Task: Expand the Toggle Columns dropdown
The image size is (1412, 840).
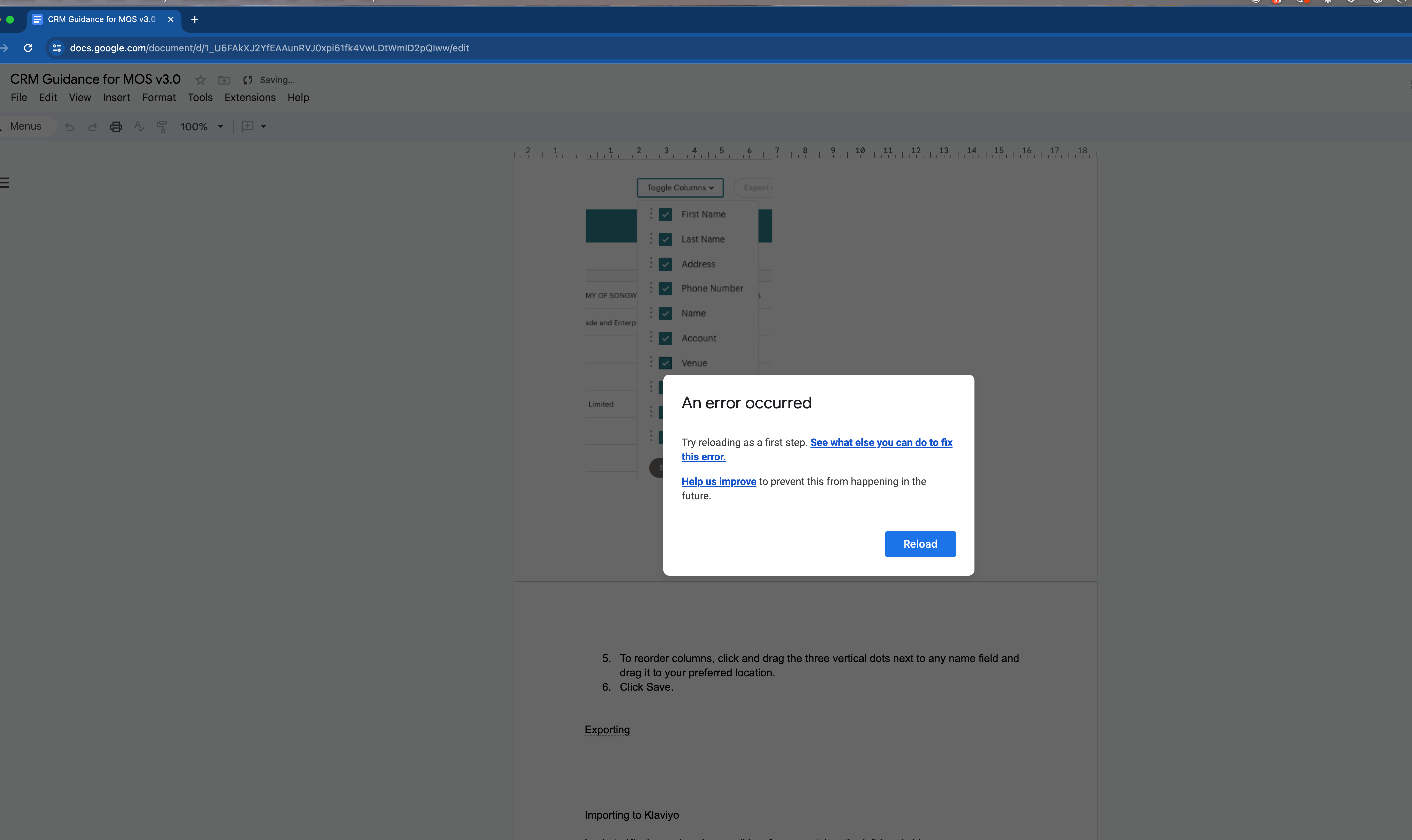Action: click(x=680, y=188)
